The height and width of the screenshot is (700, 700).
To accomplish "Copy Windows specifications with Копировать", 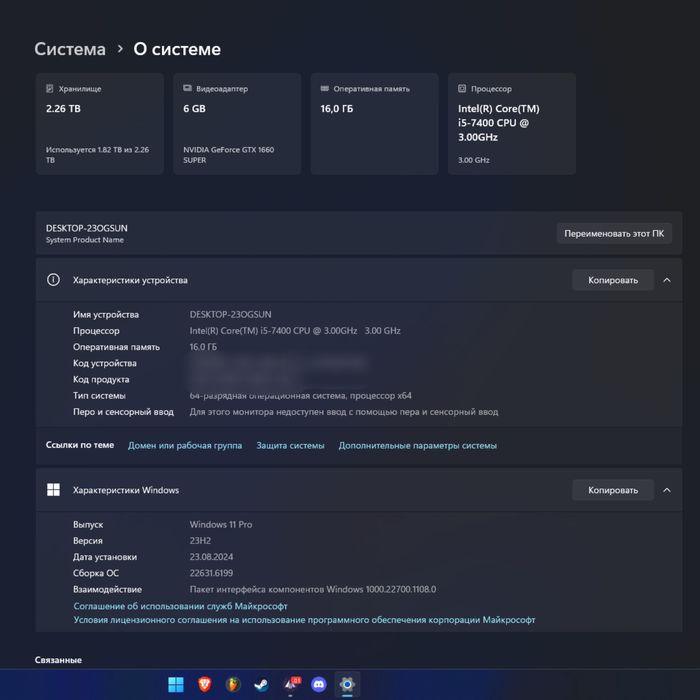I will pos(613,490).
